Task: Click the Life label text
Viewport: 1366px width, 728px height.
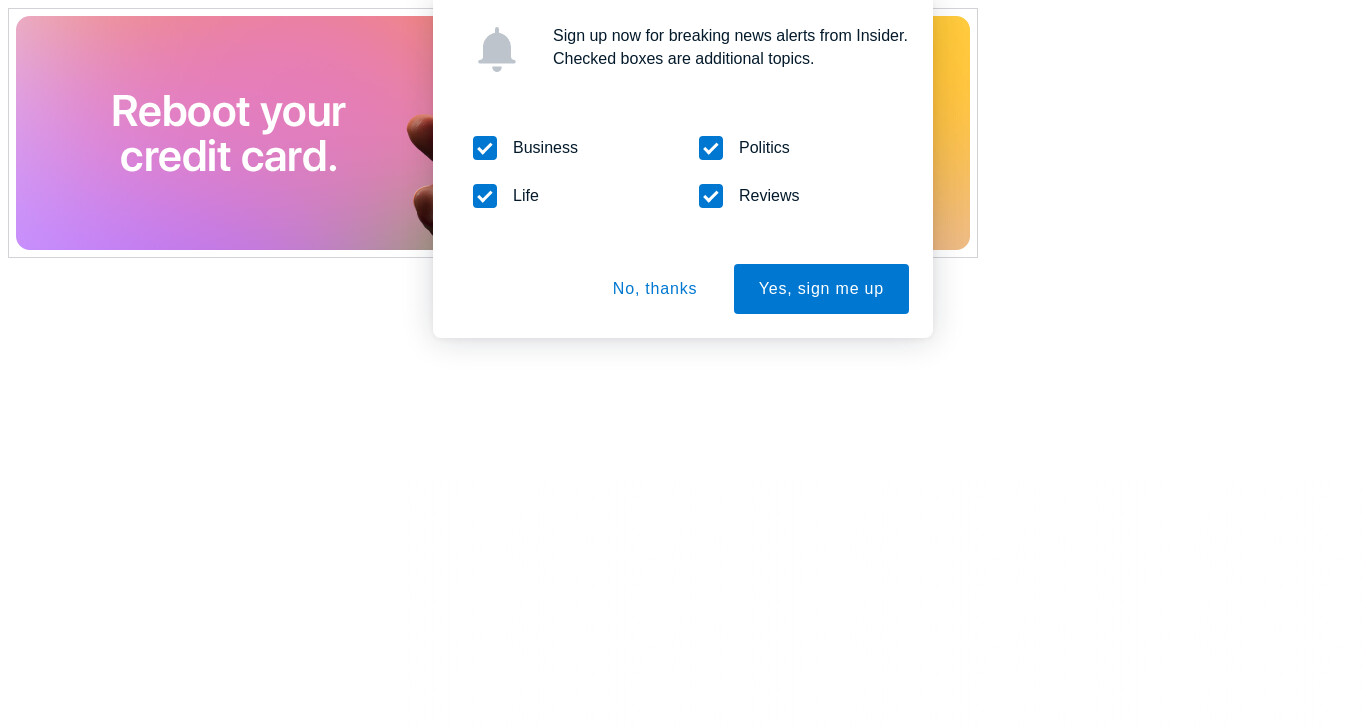Action: click(x=526, y=196)
